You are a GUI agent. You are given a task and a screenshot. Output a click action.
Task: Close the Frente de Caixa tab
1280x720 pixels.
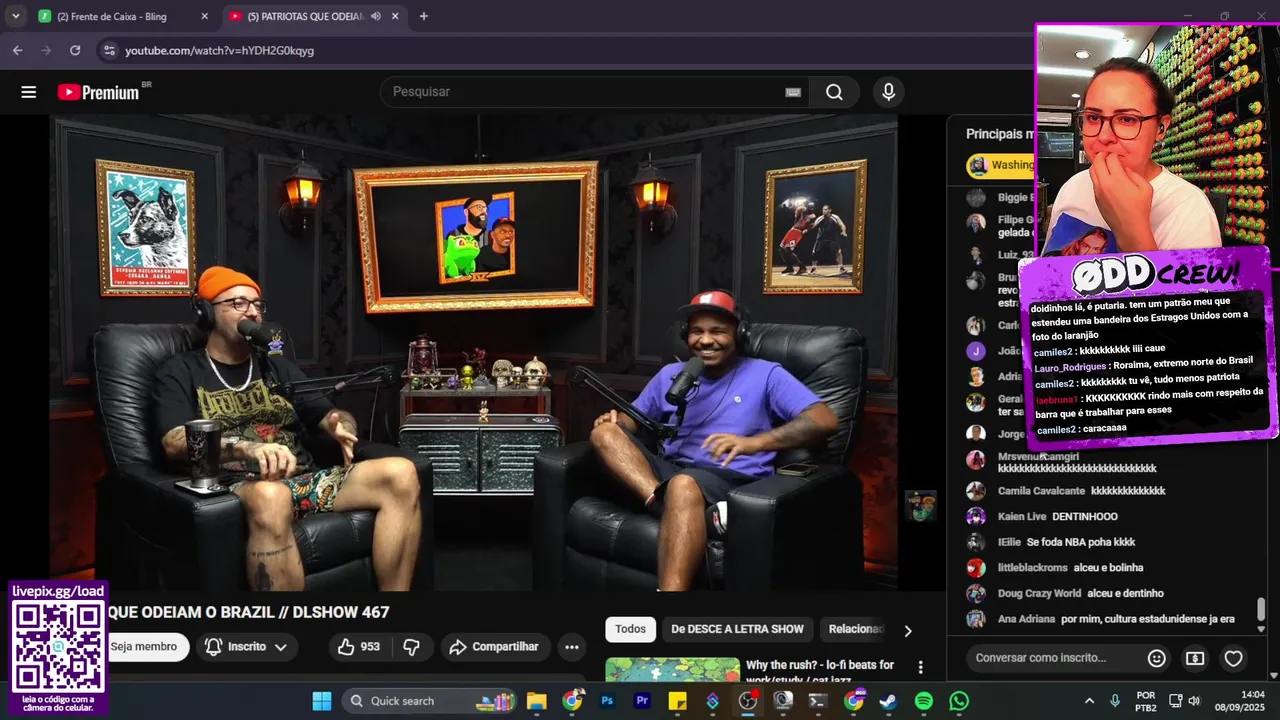pyautogui.click(x=205, y=16)
